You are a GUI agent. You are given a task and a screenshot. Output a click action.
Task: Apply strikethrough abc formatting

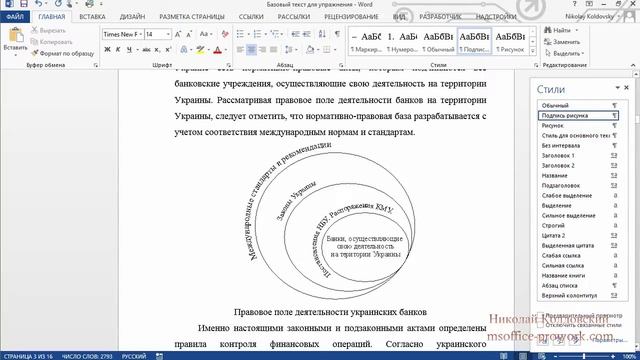point(146,49)
